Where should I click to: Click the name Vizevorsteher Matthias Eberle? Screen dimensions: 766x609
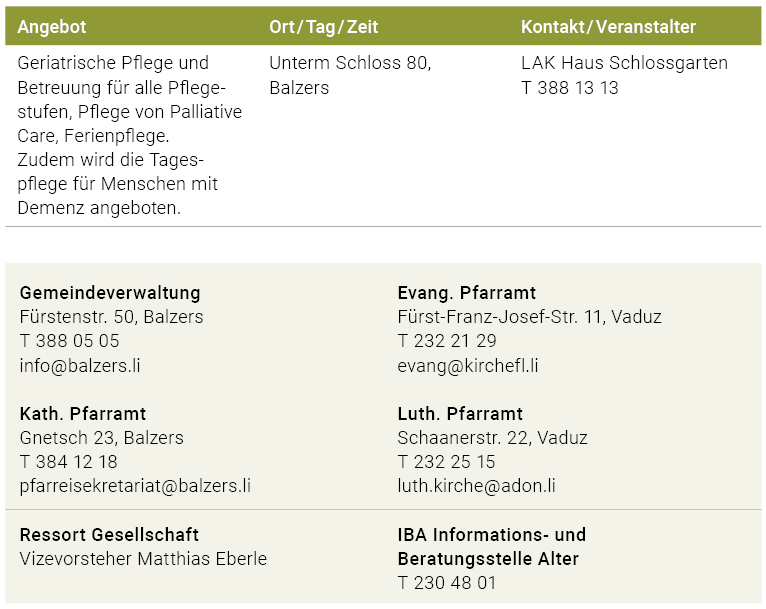(143, 559)
